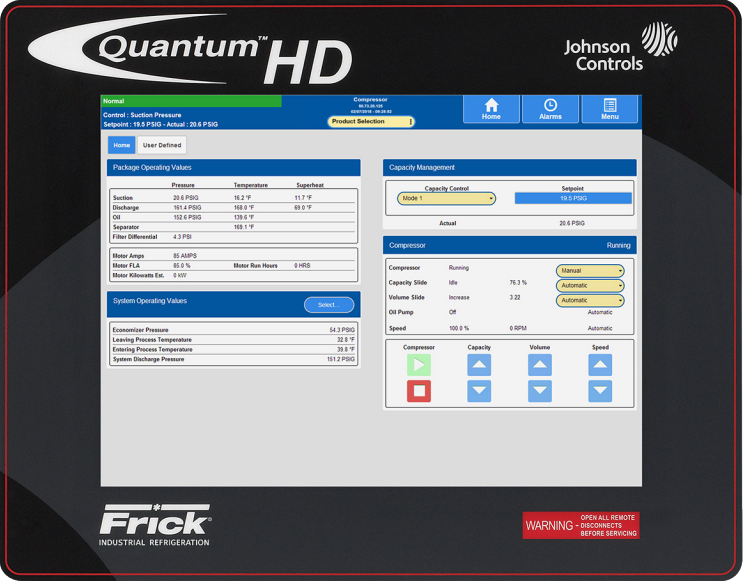Edit the 19.5 PSIG setpoint field
This screenshot has width=743, height=581.
[573, 198]
